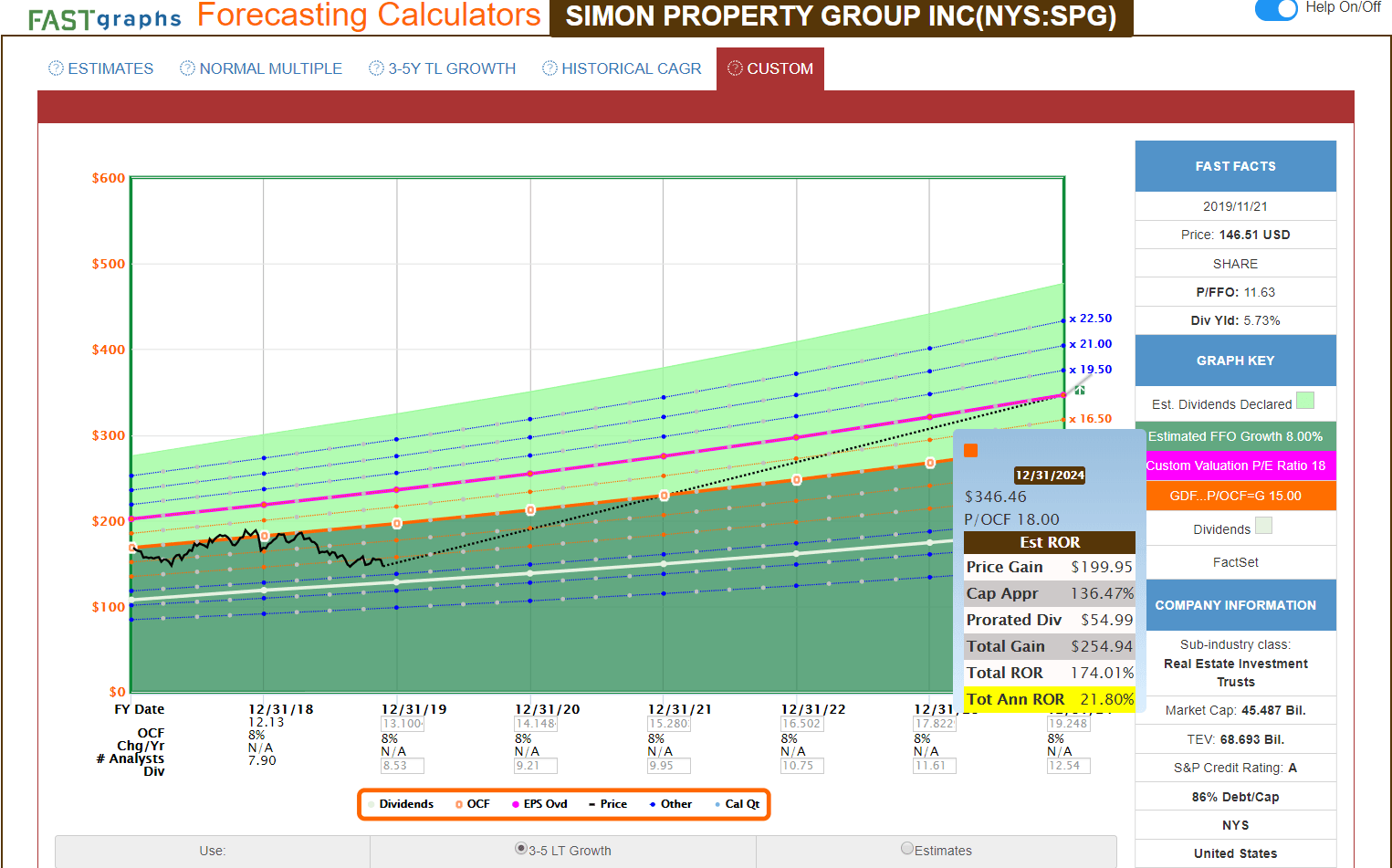Toggle the Help On/Off switch
The height and width of the screenshot is (868, 1392).
click(x=1276, y=9)
